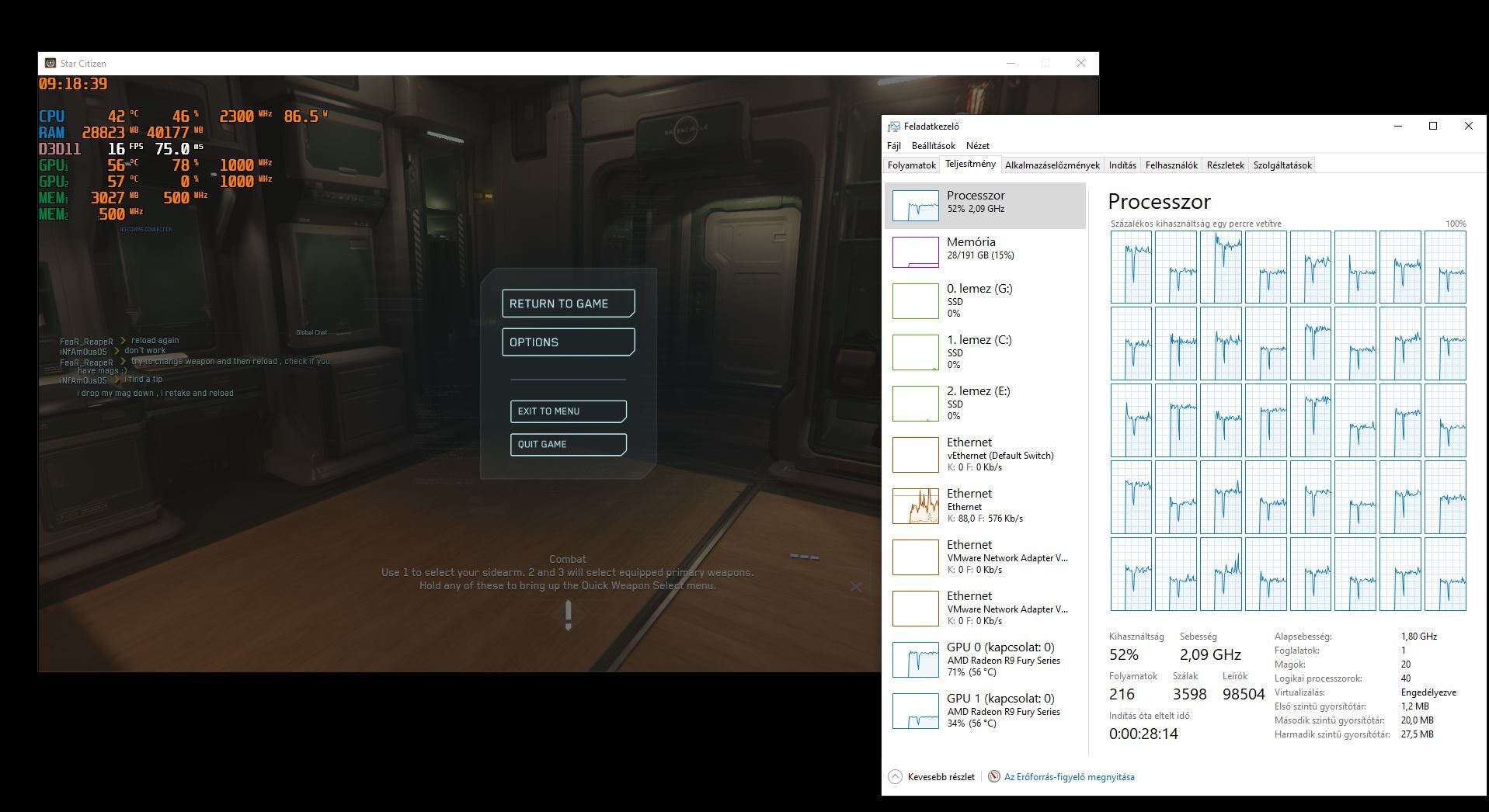Click the Erőforrás-figyelő icon beside the link
1489x812 pixels.
pos(993,776)
